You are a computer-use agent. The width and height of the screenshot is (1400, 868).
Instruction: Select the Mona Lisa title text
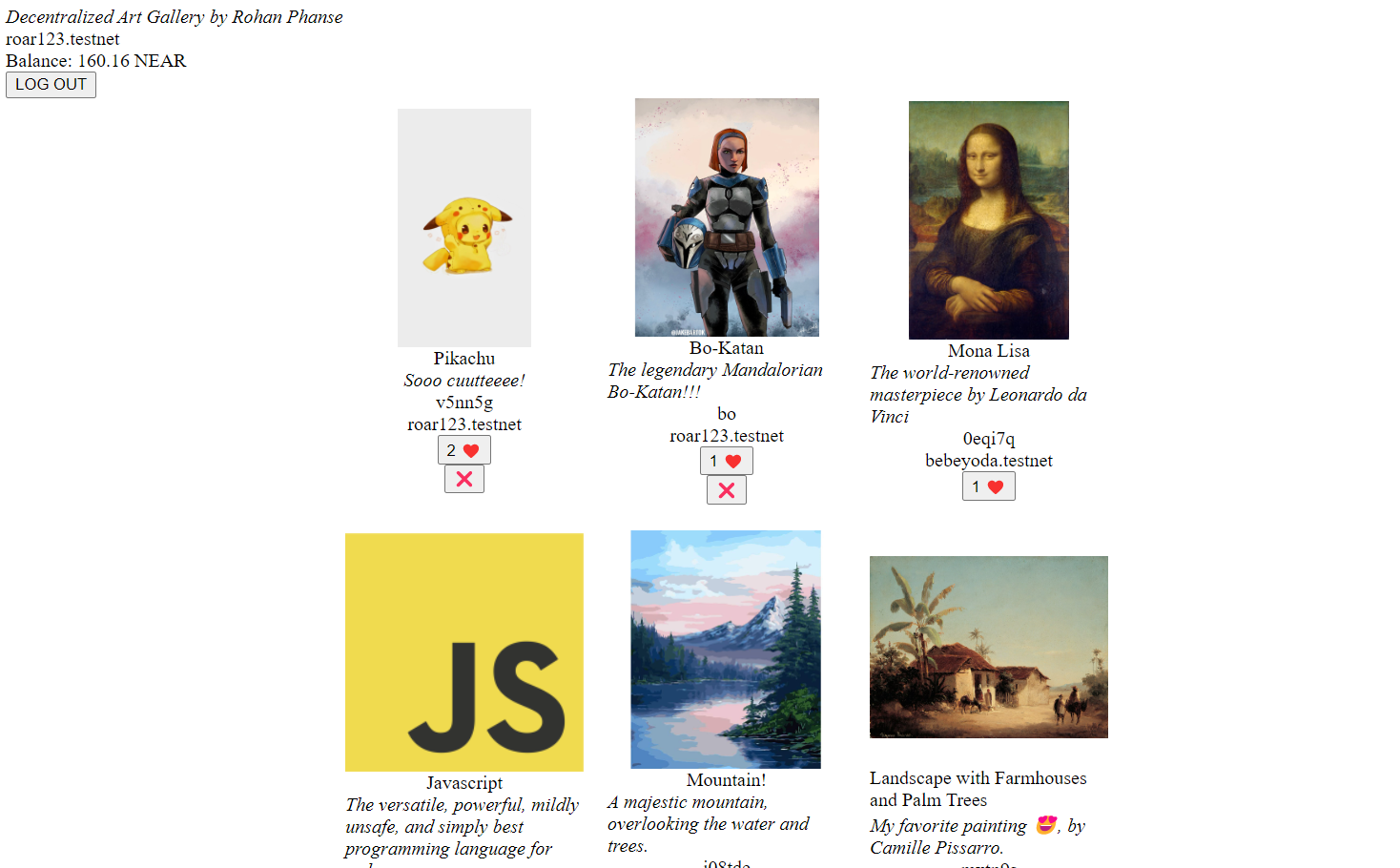(x=988, y=351)
